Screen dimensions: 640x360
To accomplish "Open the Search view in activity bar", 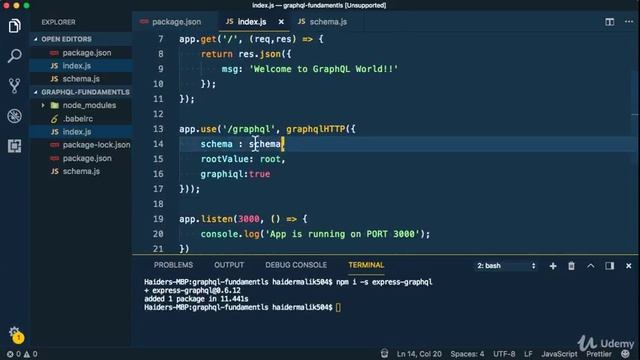I will (15, 56).
